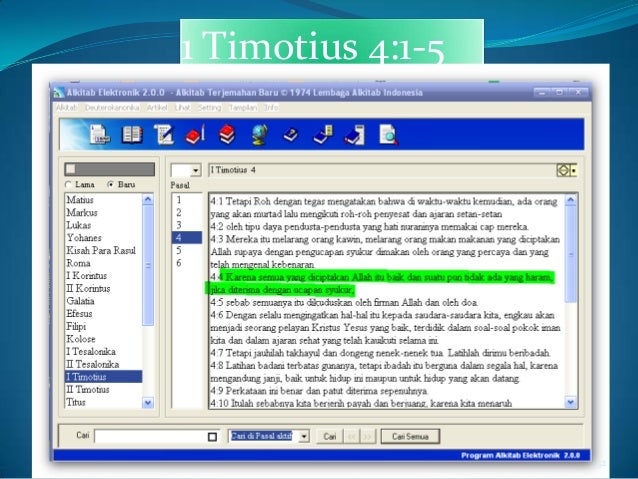Click the red book with pencil icon
The height and width of the screenshot is (479, 638).
coord(195,135)
